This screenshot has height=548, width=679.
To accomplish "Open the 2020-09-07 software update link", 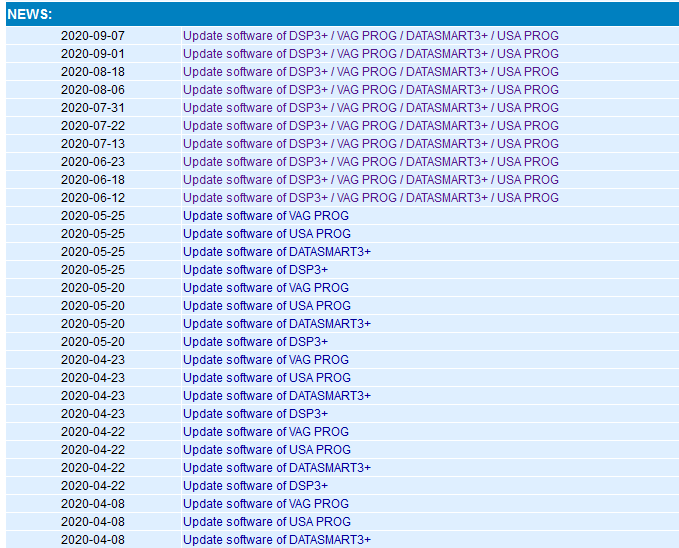I will [371, 36].
